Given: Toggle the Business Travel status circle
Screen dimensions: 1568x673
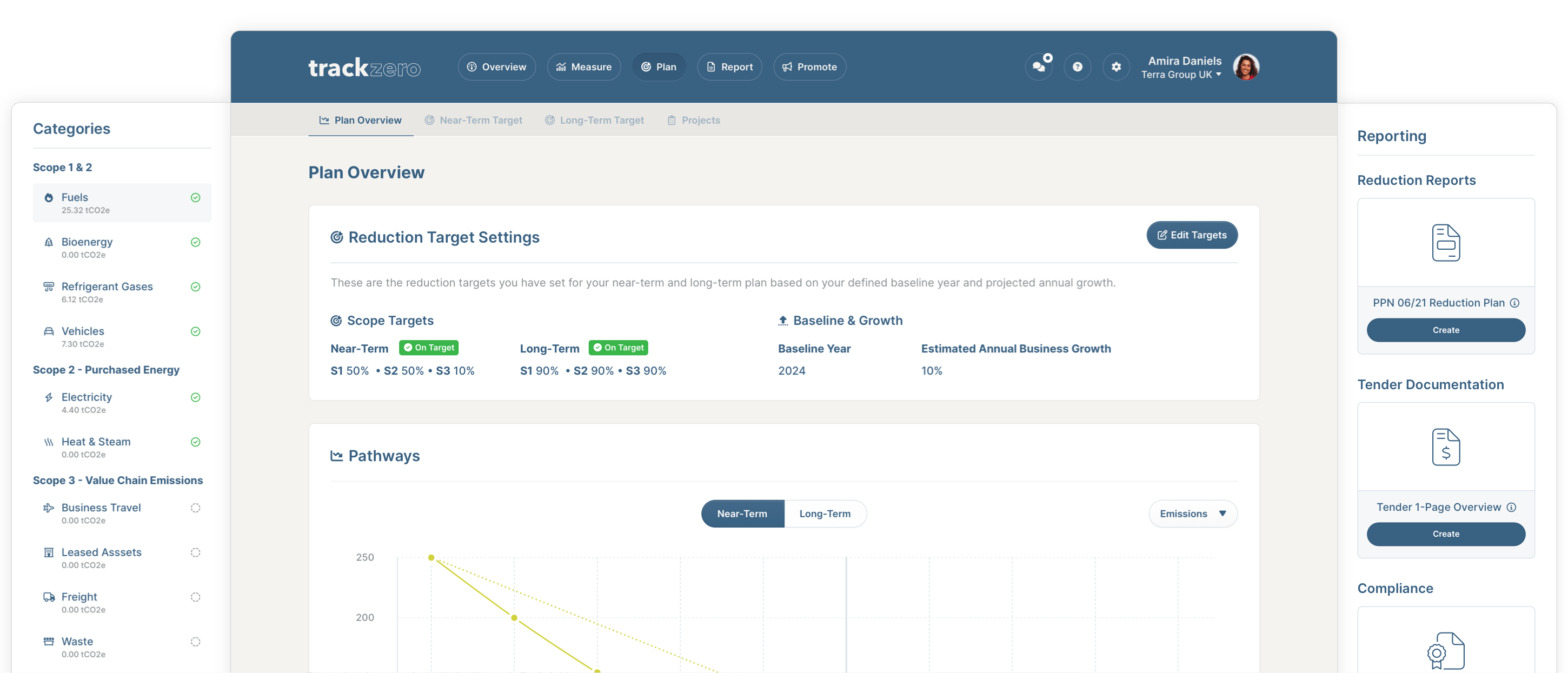Looking at the screenshot, I should (195, 508).
